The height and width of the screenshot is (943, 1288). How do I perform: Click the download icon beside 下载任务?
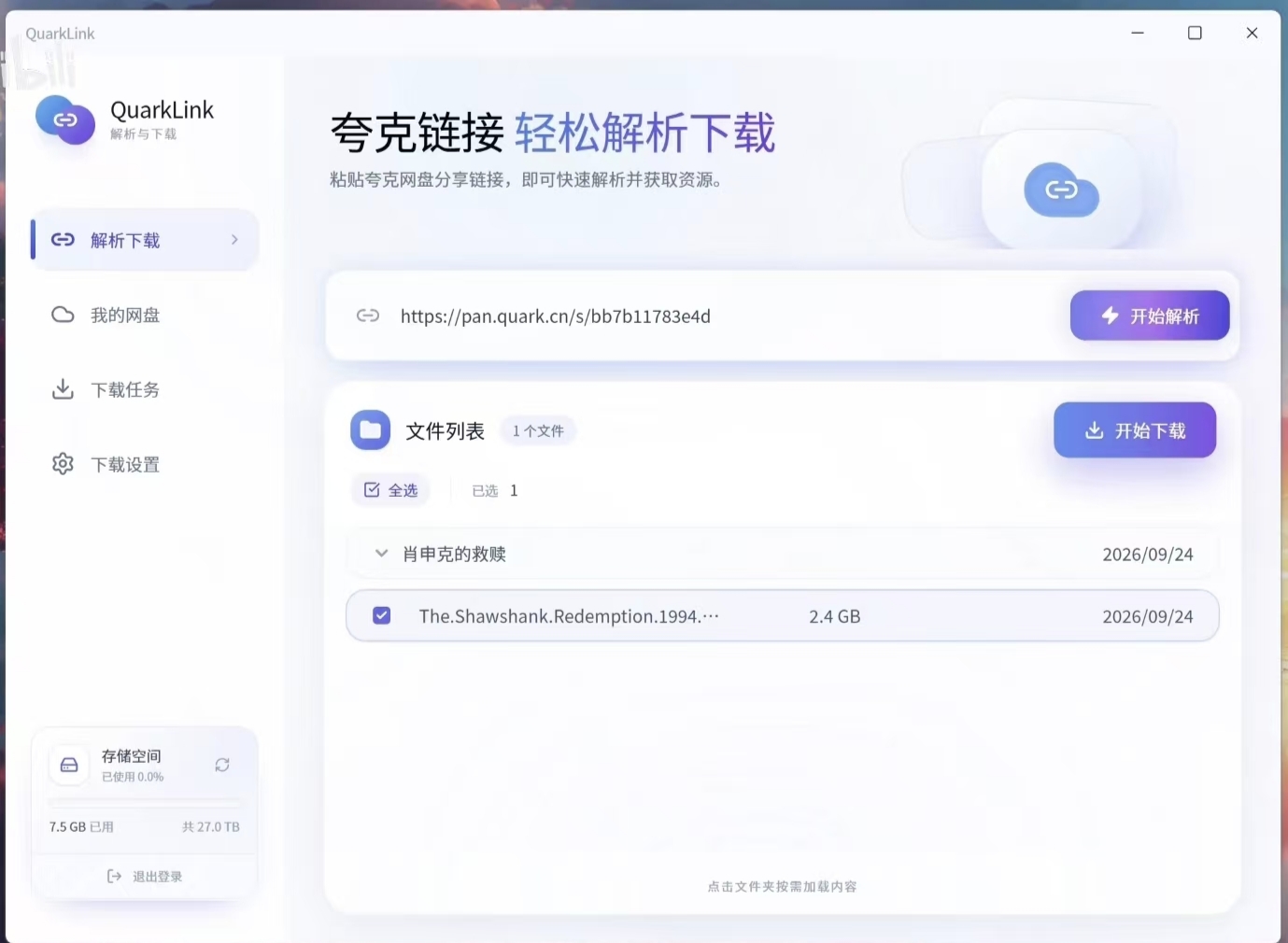tap(63, 389)
